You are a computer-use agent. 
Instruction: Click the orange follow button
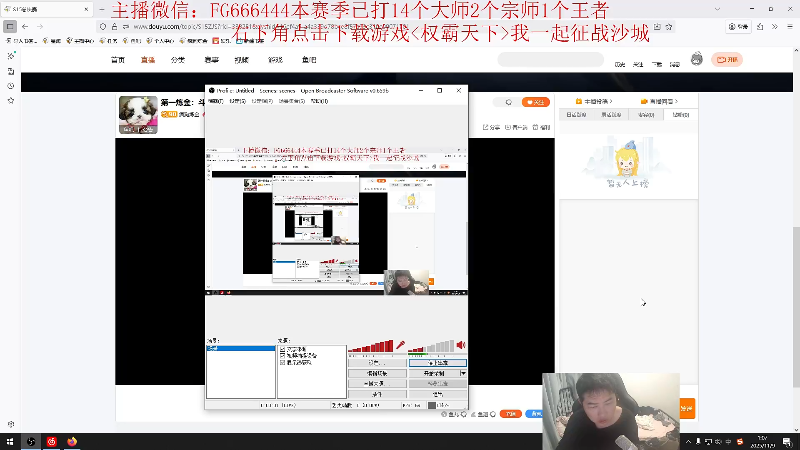536,102
